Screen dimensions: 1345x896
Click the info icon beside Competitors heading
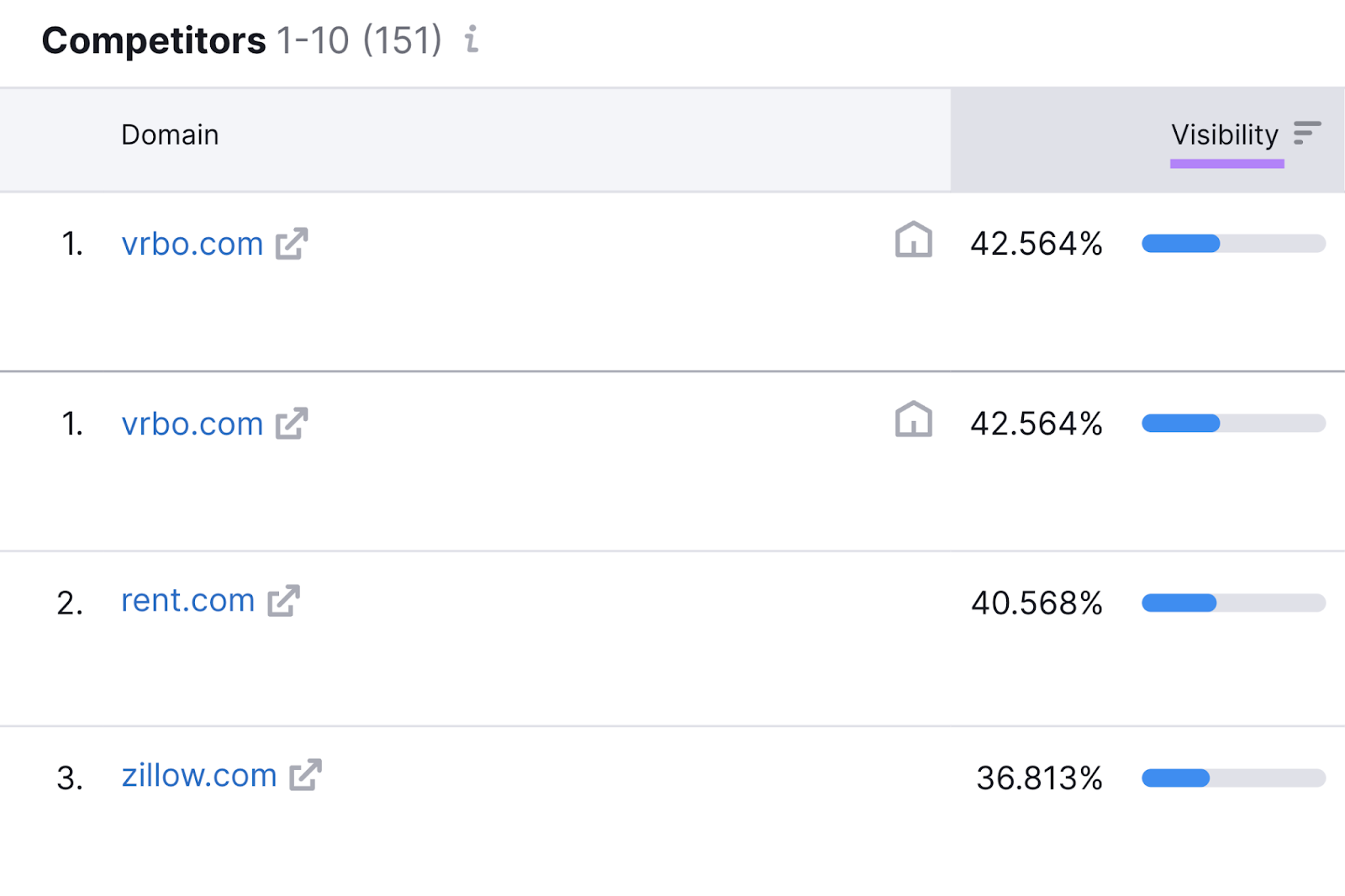point(472,40)
